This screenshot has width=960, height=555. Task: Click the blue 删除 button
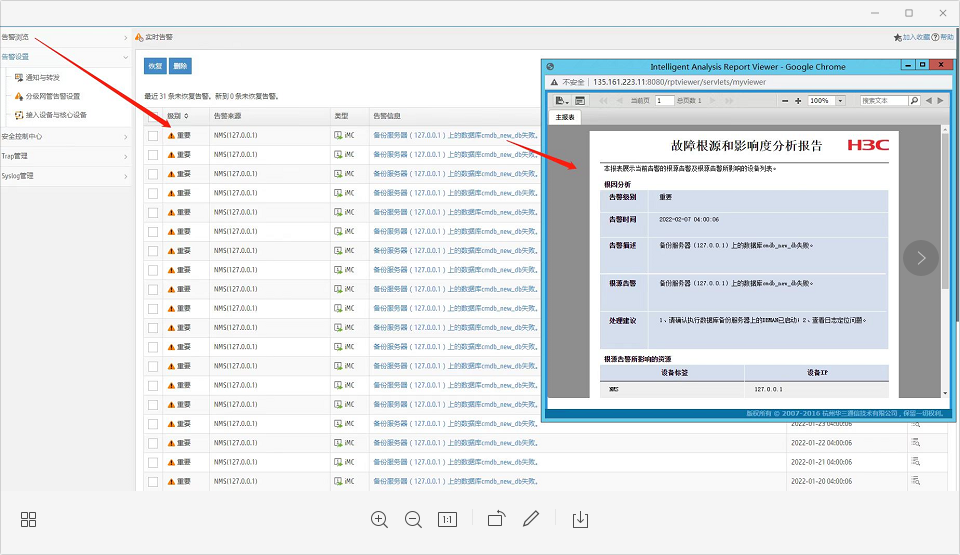tap(180, 66)
